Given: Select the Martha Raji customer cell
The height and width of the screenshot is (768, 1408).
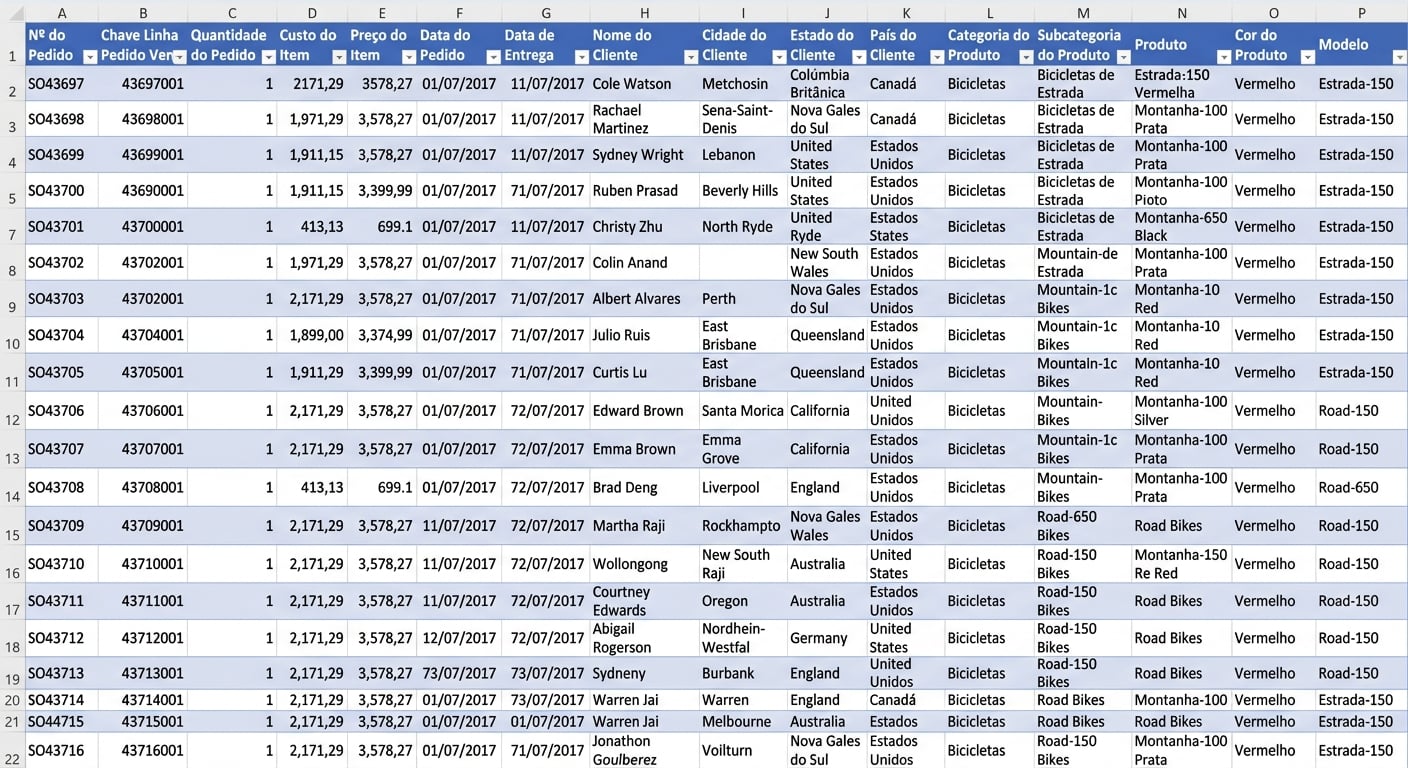Looking at the screenshot, I should (644, 526).
